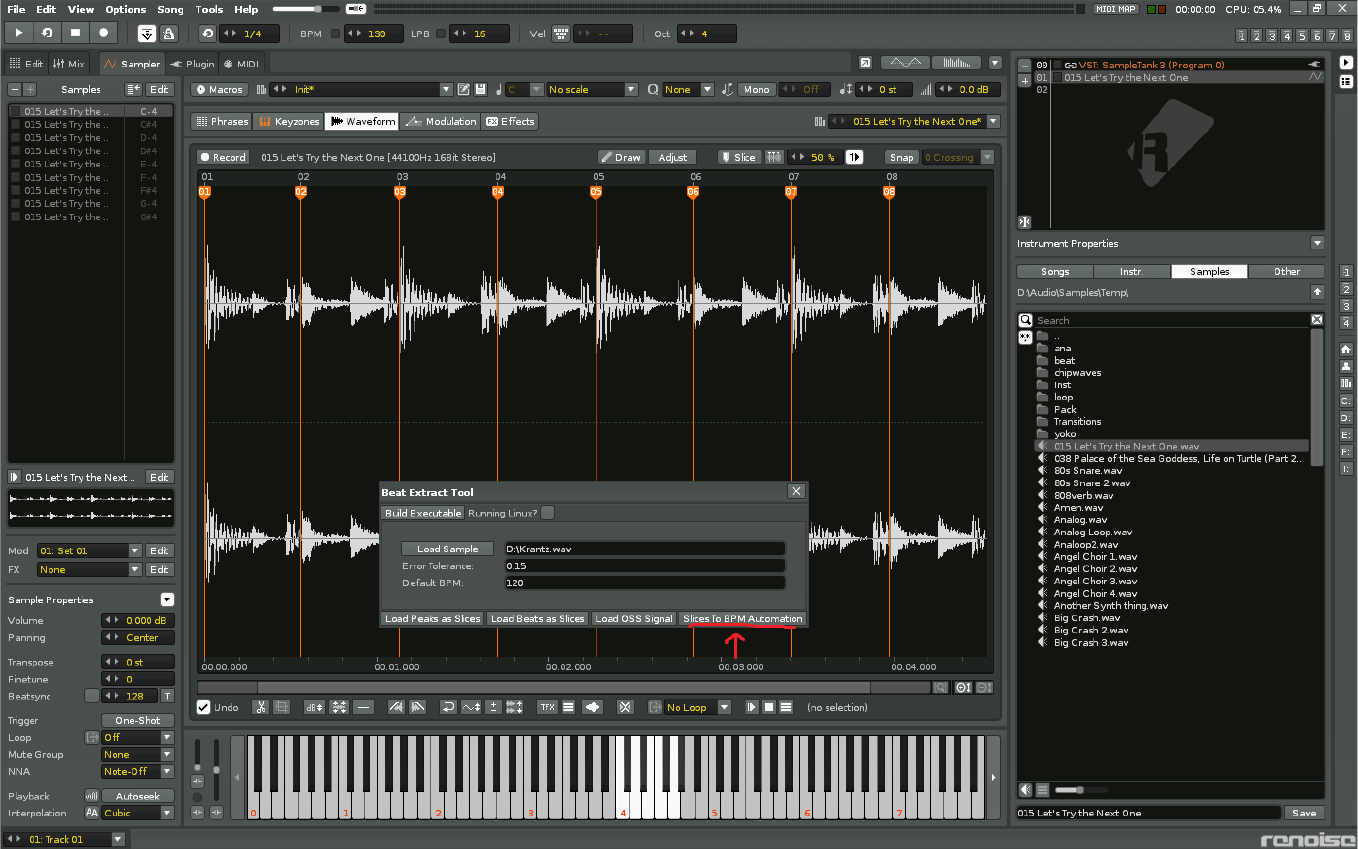Go up one directory in file browser
1358x849 pixels.
(x=1317, y=292)
